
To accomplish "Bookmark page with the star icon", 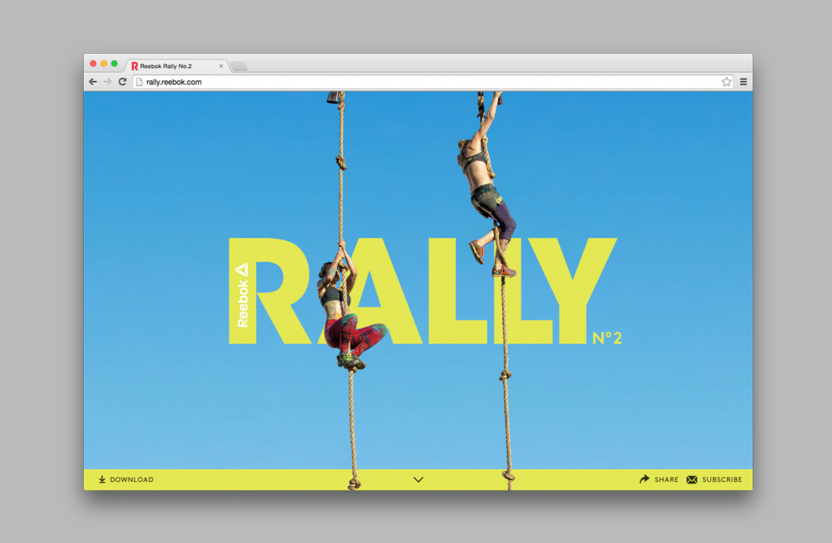I will click(x=726, y=82).
